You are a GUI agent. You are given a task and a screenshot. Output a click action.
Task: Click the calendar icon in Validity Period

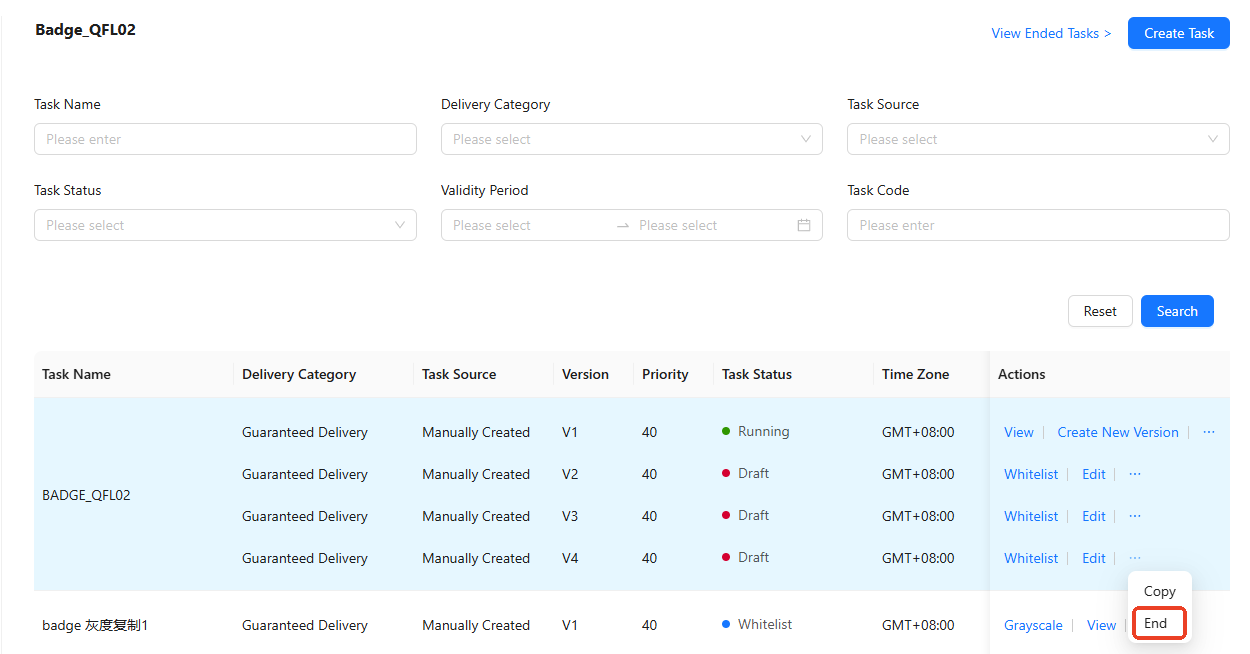click(x=804, y=225)
